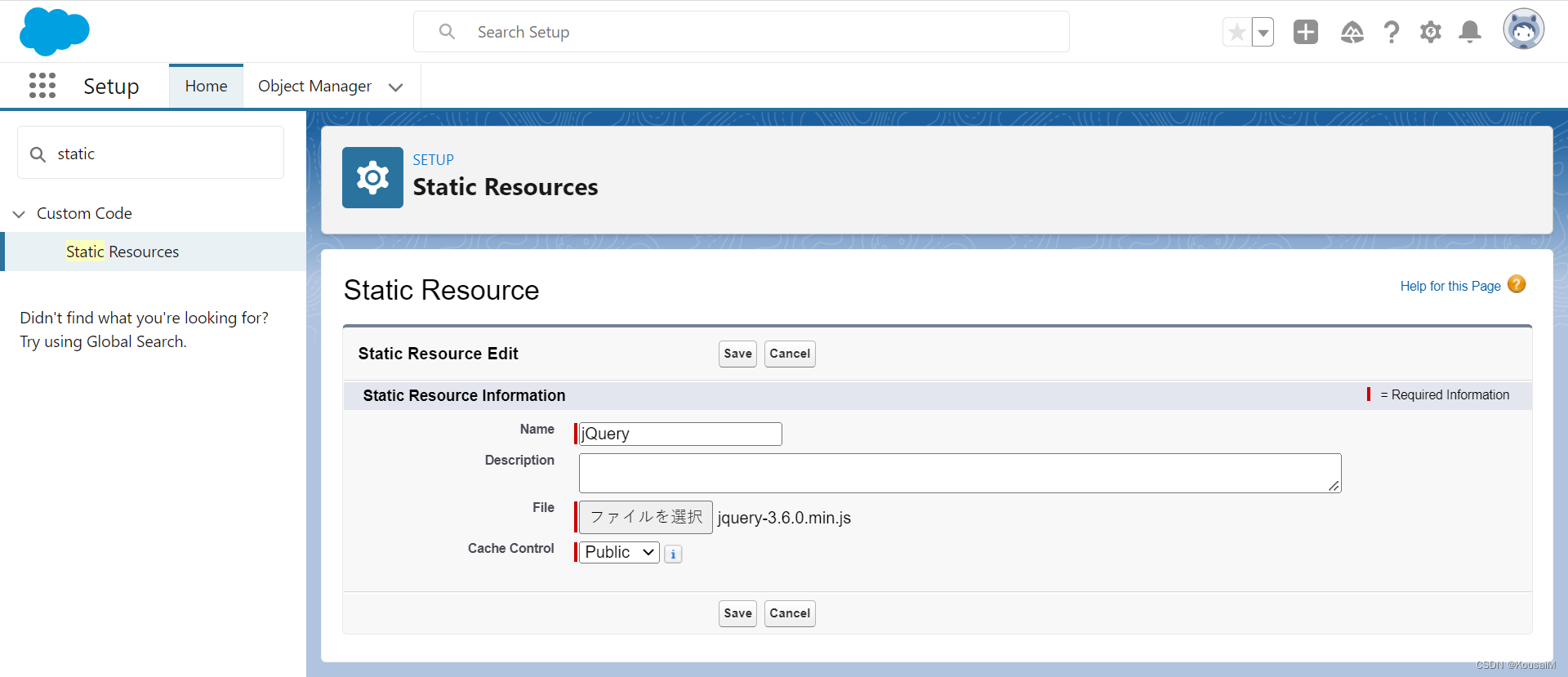The height and width of the screenshot is (677, 1568).
Task: Click the SETUP breadcrumb text
Action: pyautogui.click(x=433, y=160)
